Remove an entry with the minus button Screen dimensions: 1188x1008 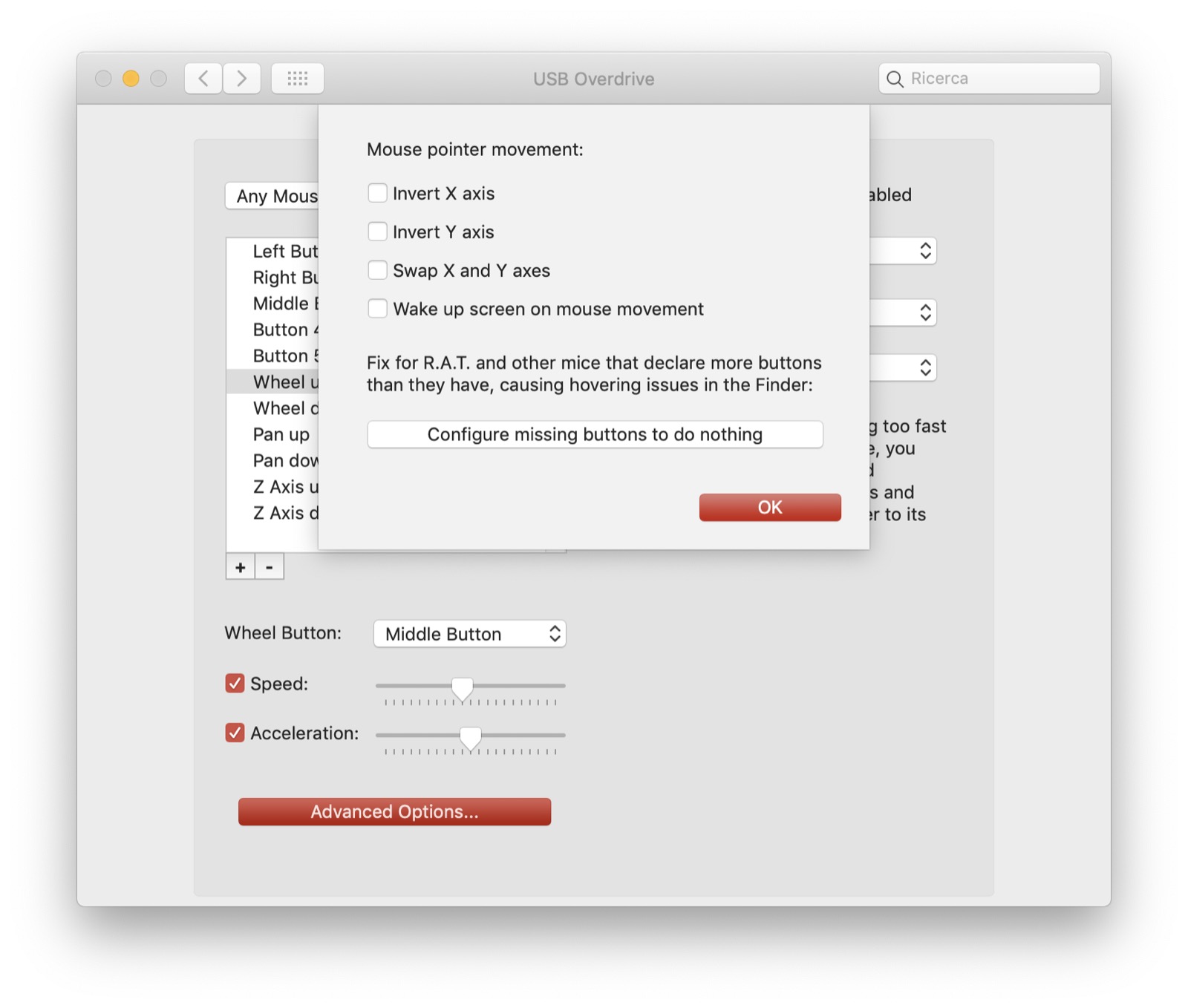point(270,567)
